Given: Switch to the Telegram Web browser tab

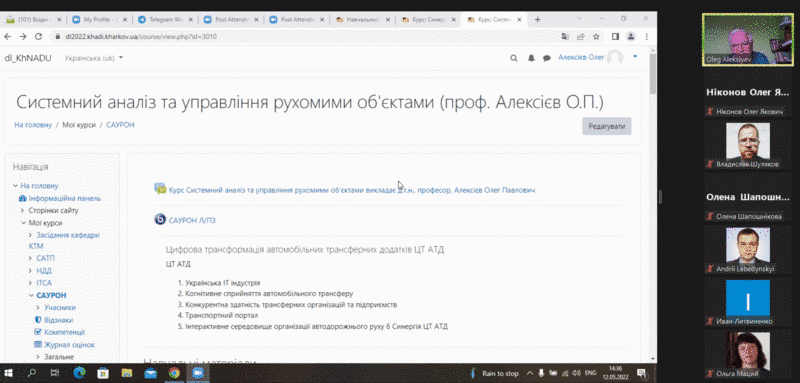Looking at the screenshot, I should tap(164, 19).
